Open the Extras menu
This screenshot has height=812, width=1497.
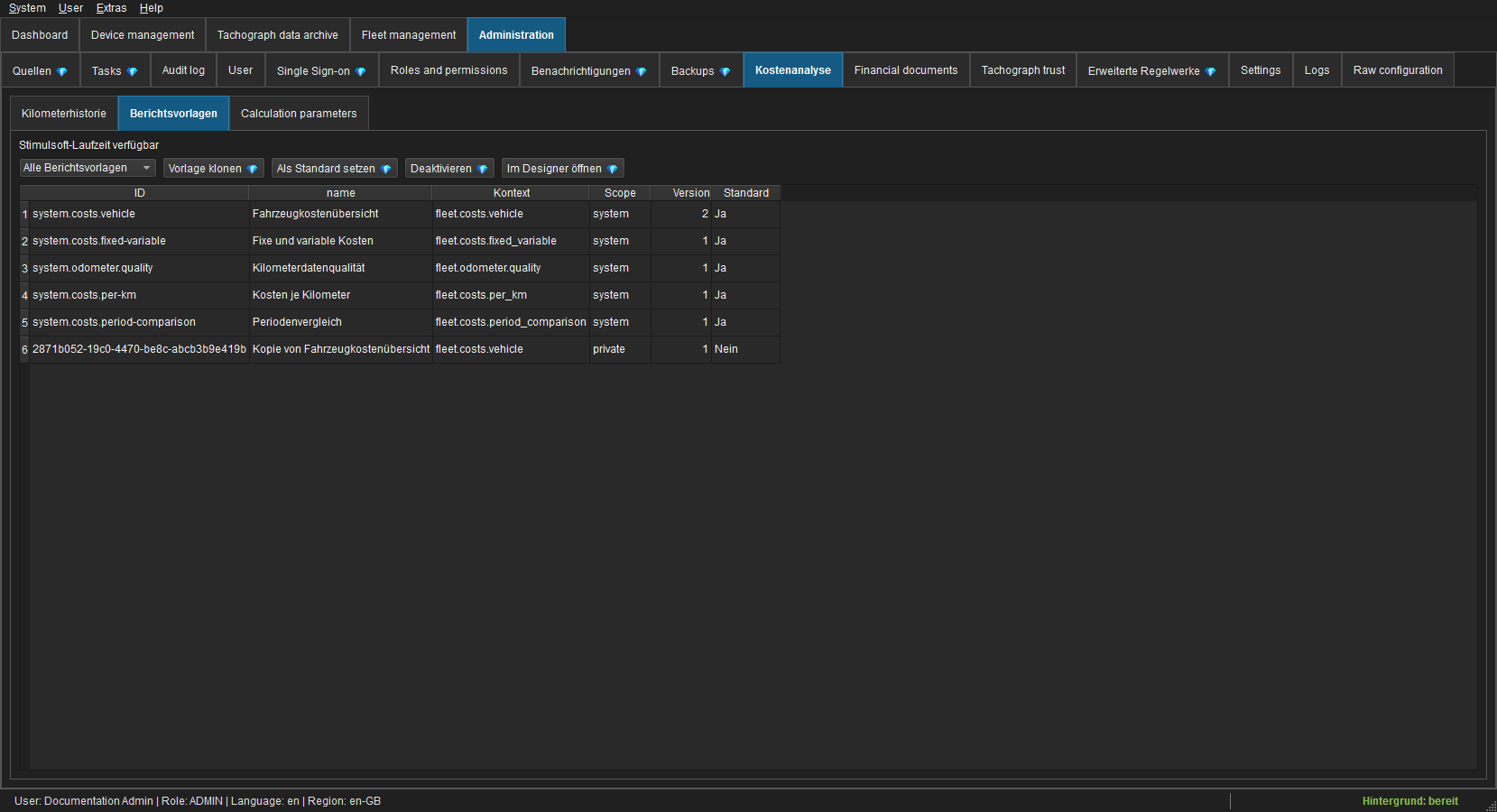[x=111, y=8]
